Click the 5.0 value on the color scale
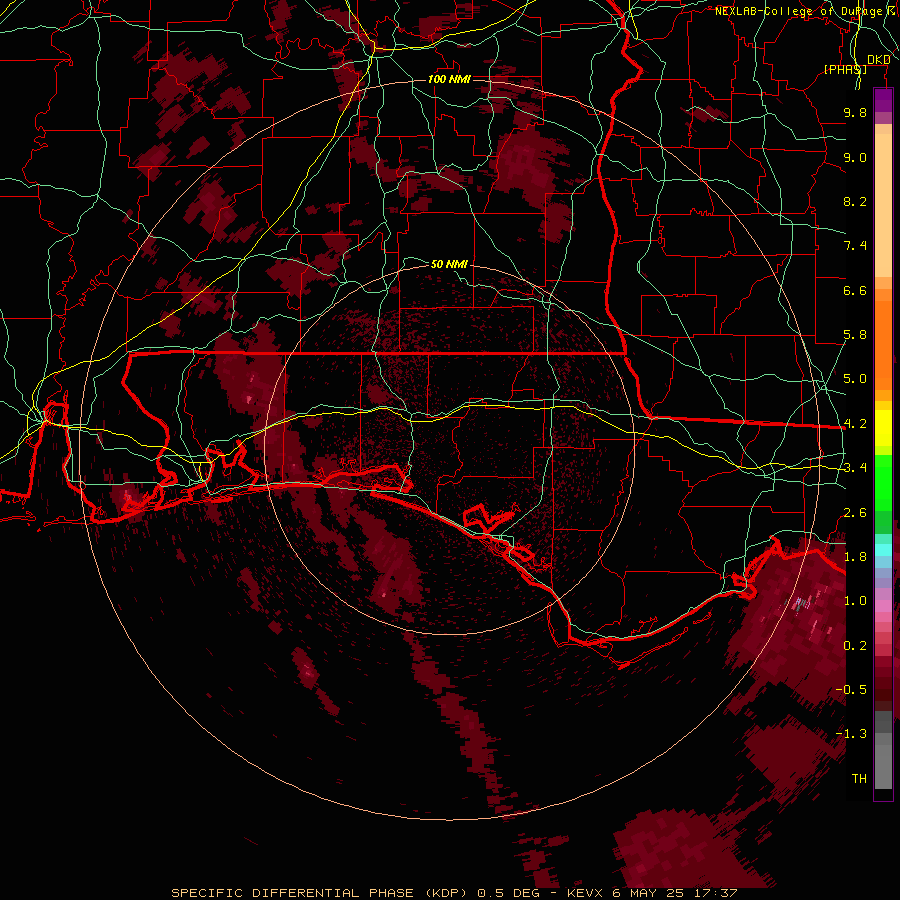The width and height of the screenshot is (900, 900). tap(855, 379)
